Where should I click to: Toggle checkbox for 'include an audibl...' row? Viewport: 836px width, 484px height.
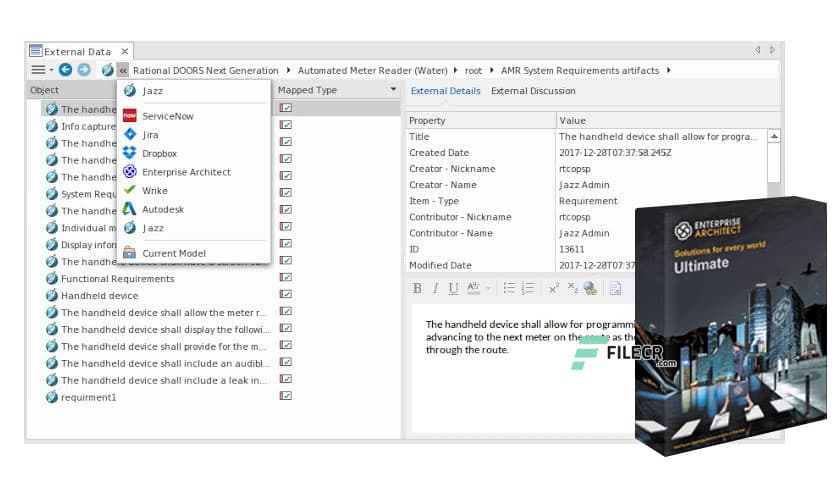coord(286,362)
